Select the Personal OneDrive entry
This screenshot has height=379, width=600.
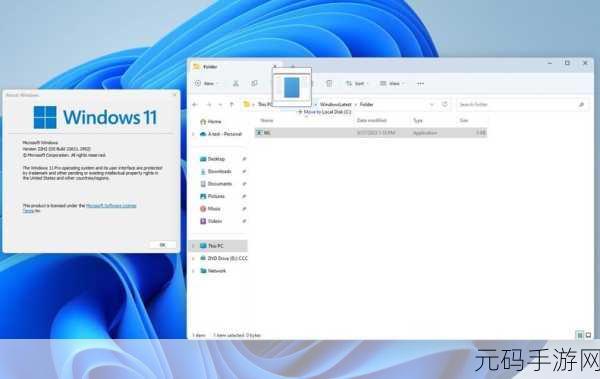click(221, 134)
